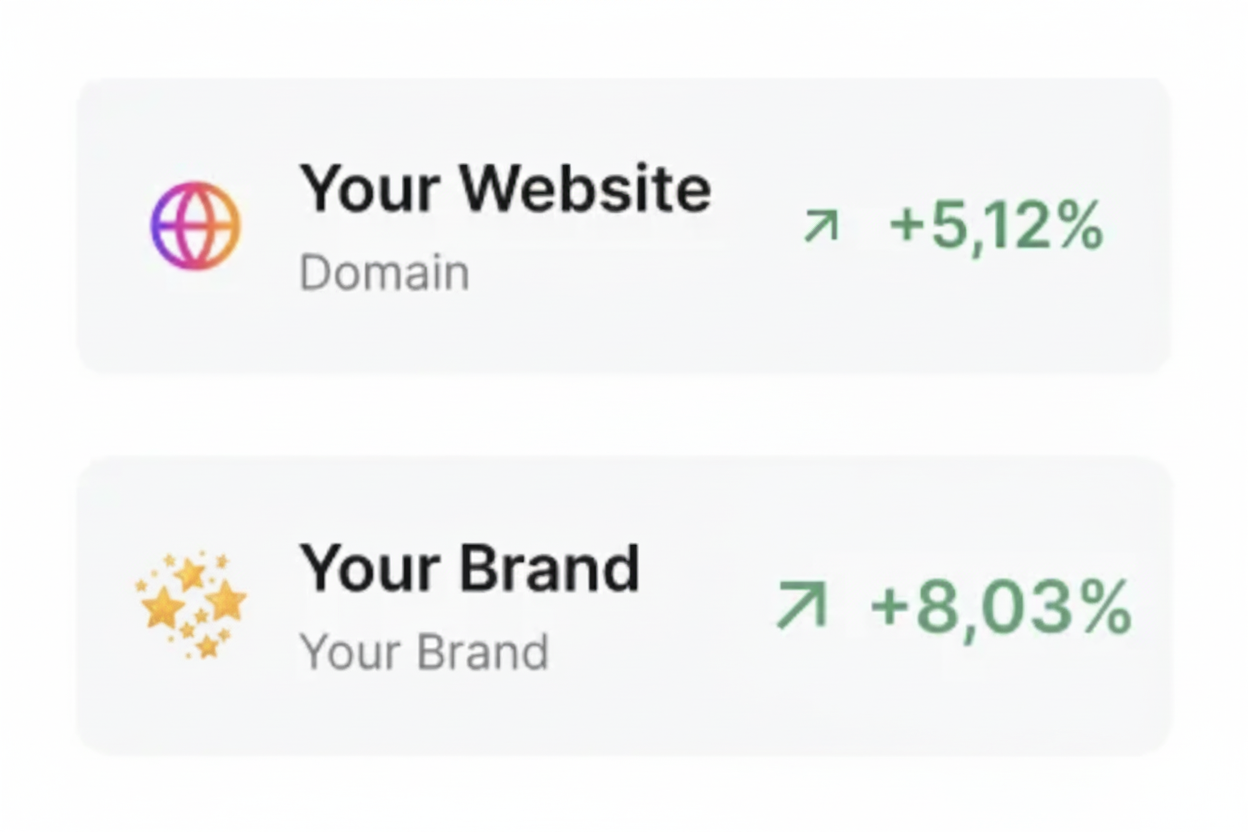
Task: Open the Your Website card title
Action: (x=505, y=188)
